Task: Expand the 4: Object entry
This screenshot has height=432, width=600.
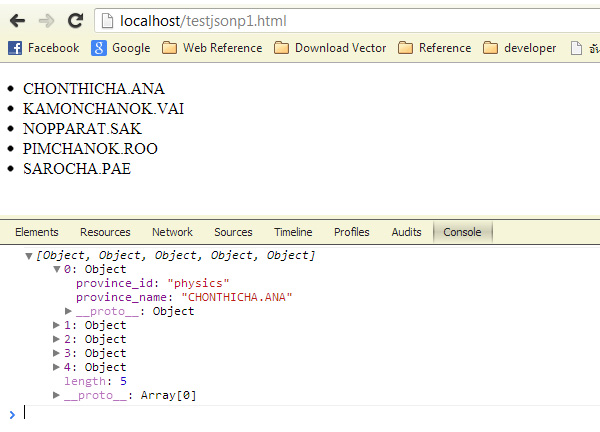Action: click(57, 368)
